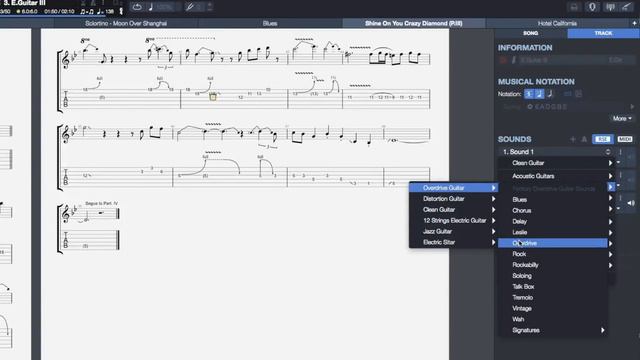Open Overdrive Guitar submenu

tap(453, 188)
